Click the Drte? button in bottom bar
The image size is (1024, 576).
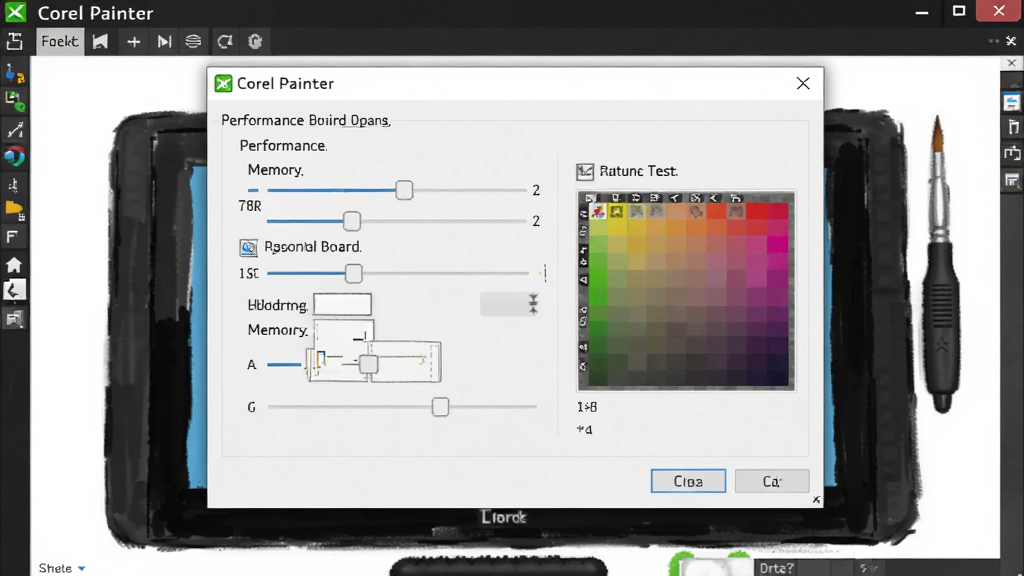(777, 568)
